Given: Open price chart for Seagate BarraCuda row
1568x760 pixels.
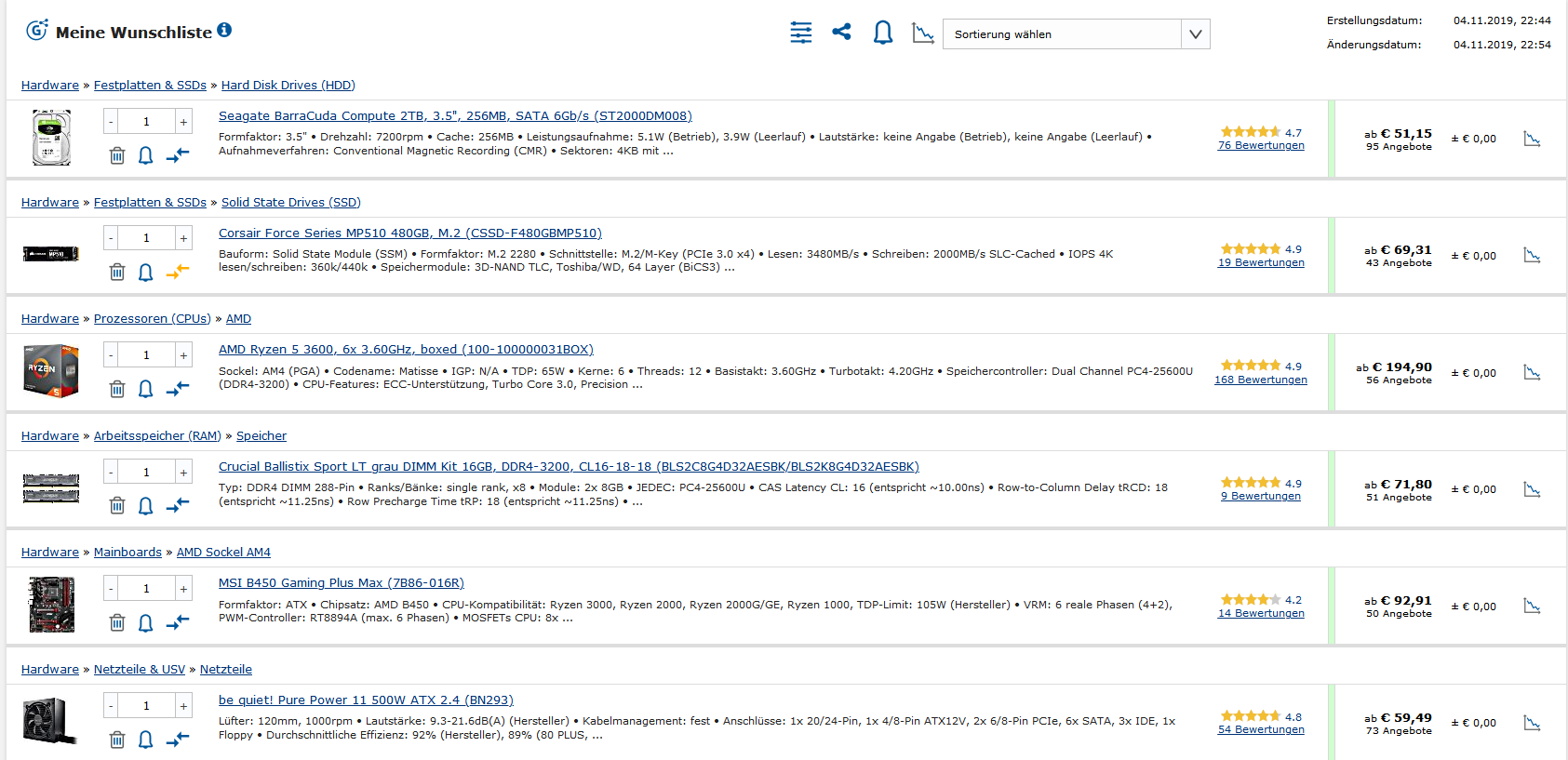Looking at the screenshot, I should click(x=1532, y=139).
